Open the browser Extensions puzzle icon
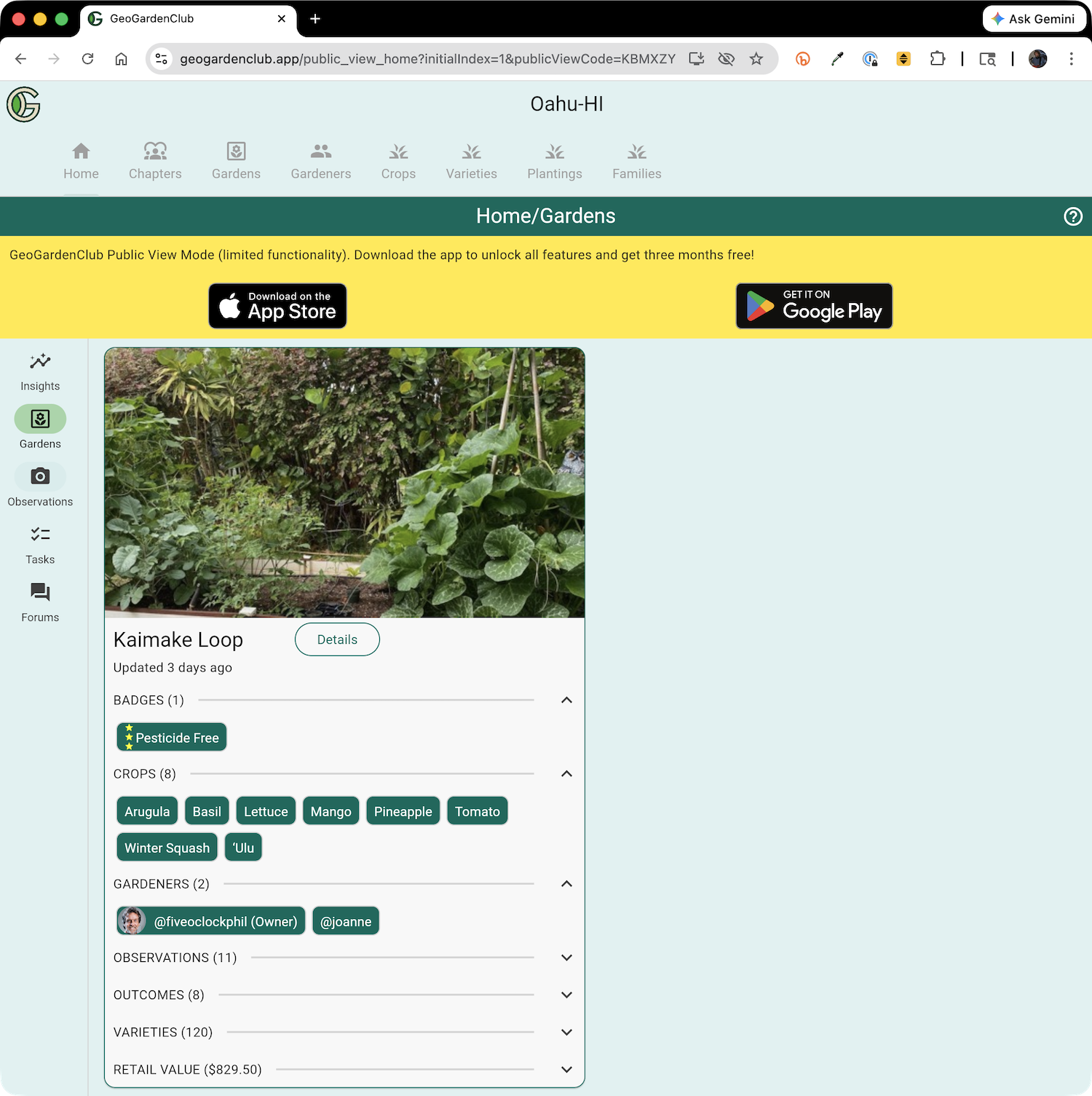The image size is (1092, 1096). pos(937,59)
